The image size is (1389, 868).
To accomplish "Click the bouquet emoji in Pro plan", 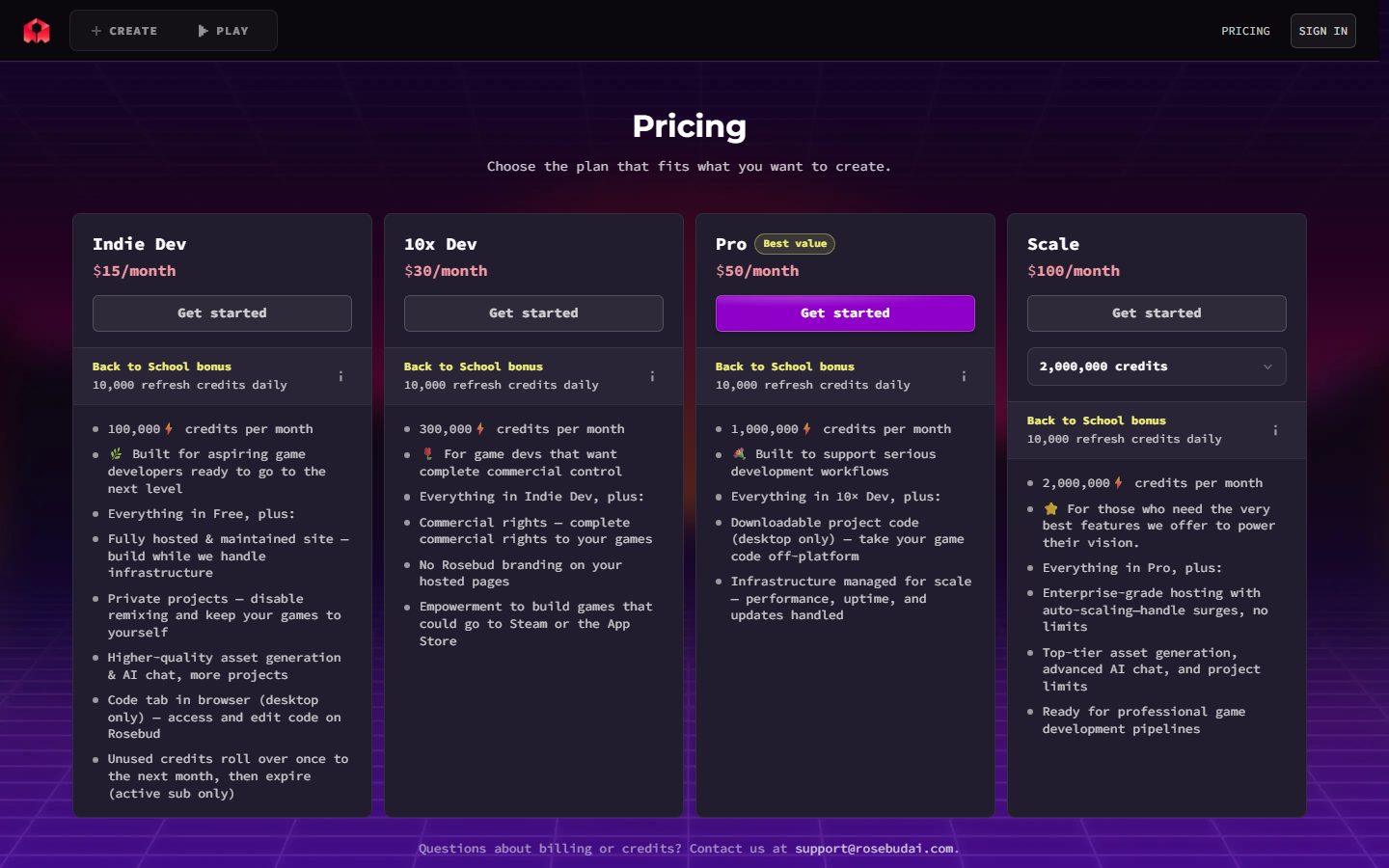I will (x=739, y=454).
